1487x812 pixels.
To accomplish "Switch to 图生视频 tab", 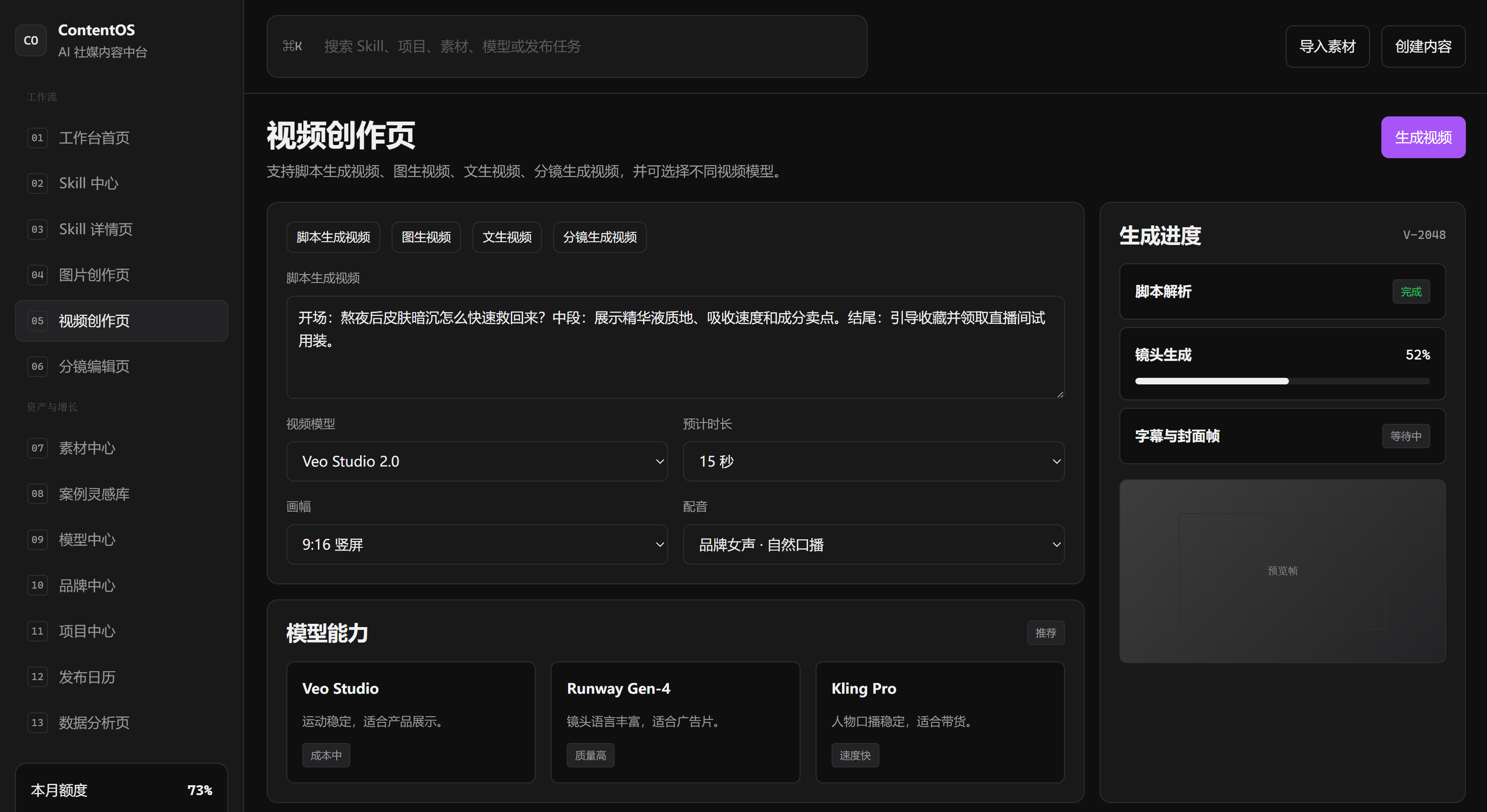I will click(x=426, y=237).
